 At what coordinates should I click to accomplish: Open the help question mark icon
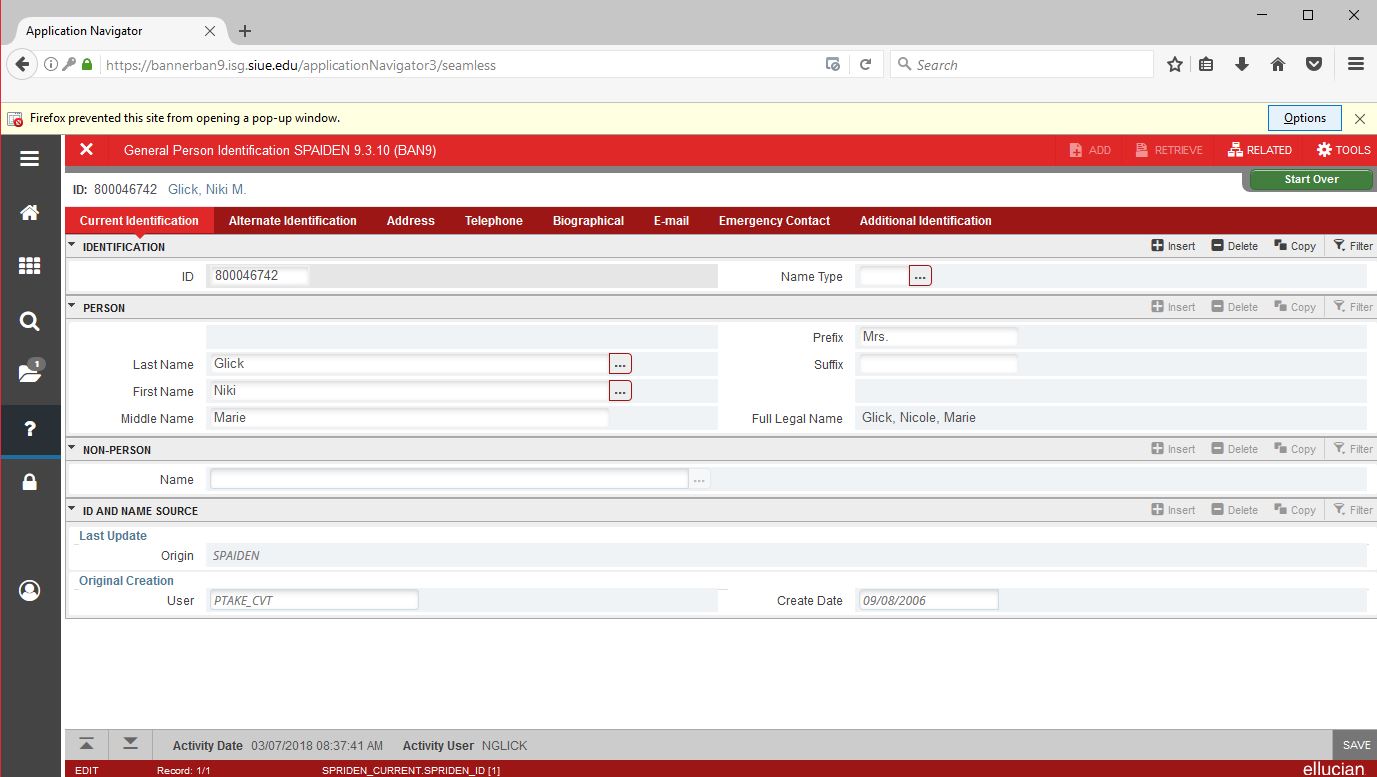pyautogui.click(x=30, y=429)
